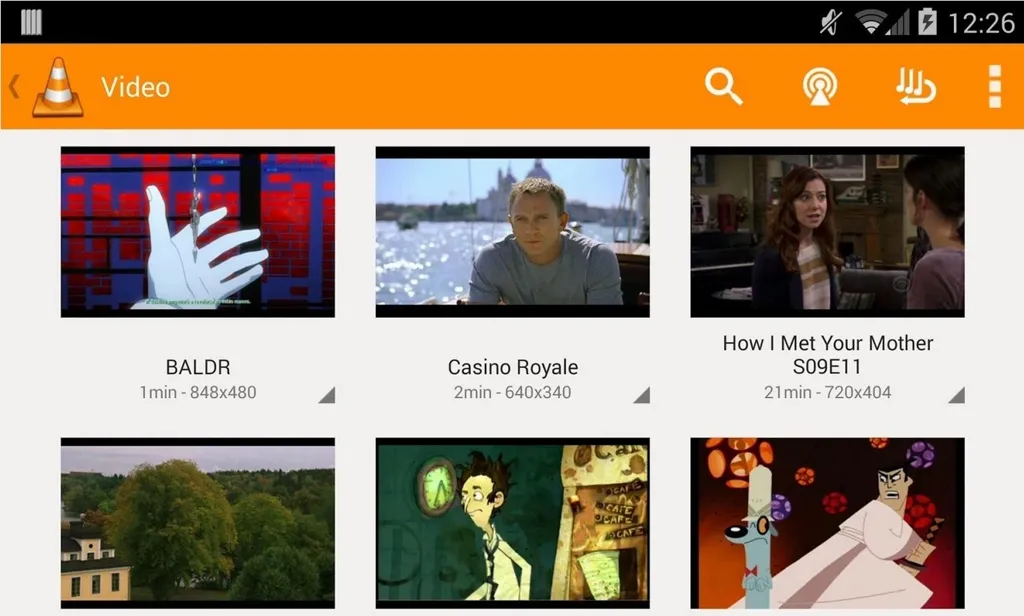Open the Video section title
The image size is (1024, 616).
(x=135, y=87)
